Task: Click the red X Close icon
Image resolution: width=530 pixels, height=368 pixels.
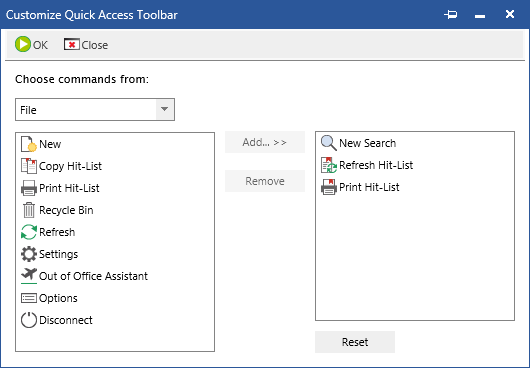Action: click(72, 45)
